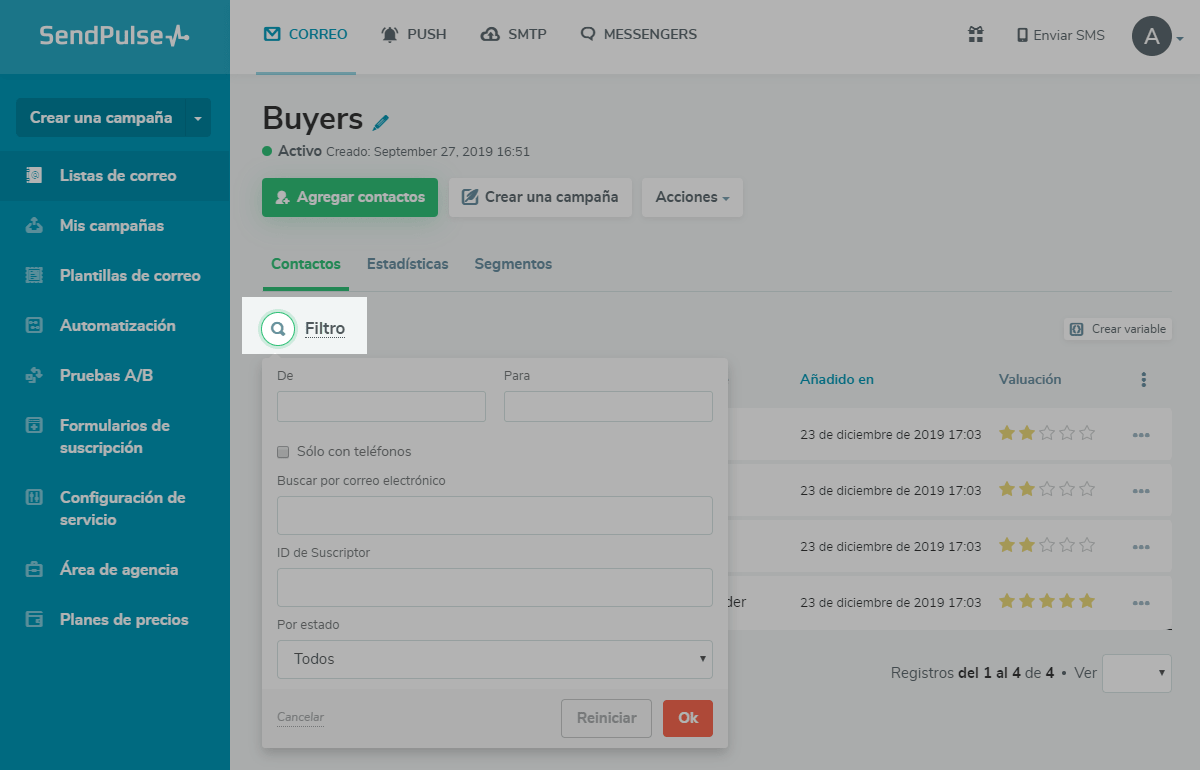Viewport: 1200px width, 770px height.
Task: Switch to the SMTP tab
Action: [513, 35]
